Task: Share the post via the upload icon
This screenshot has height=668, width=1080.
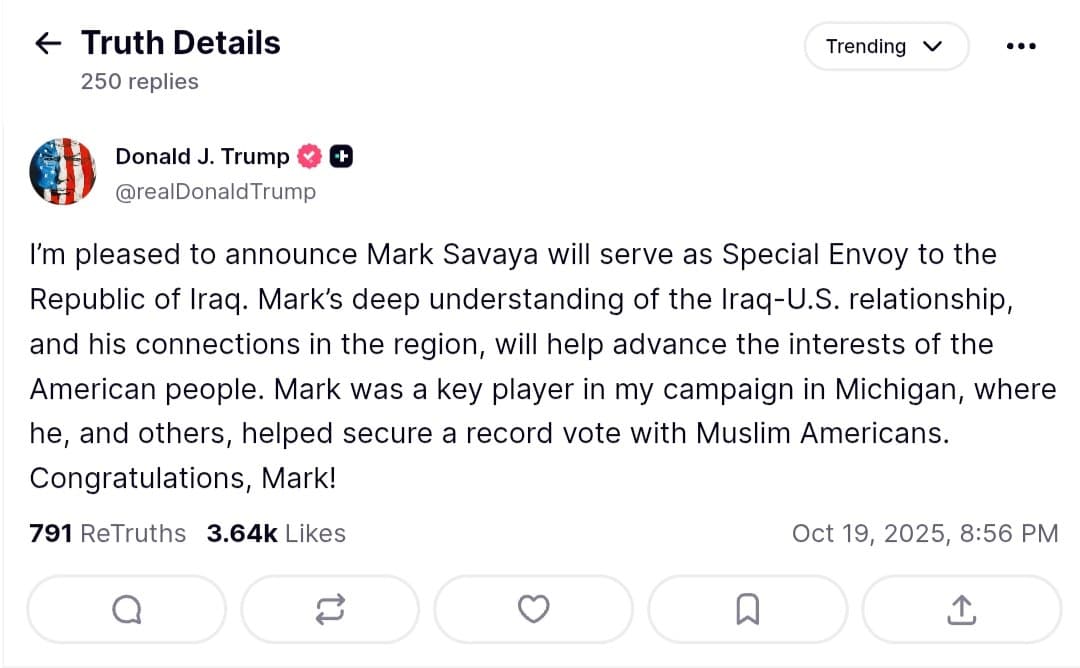Action: click(x=960, y=608)
